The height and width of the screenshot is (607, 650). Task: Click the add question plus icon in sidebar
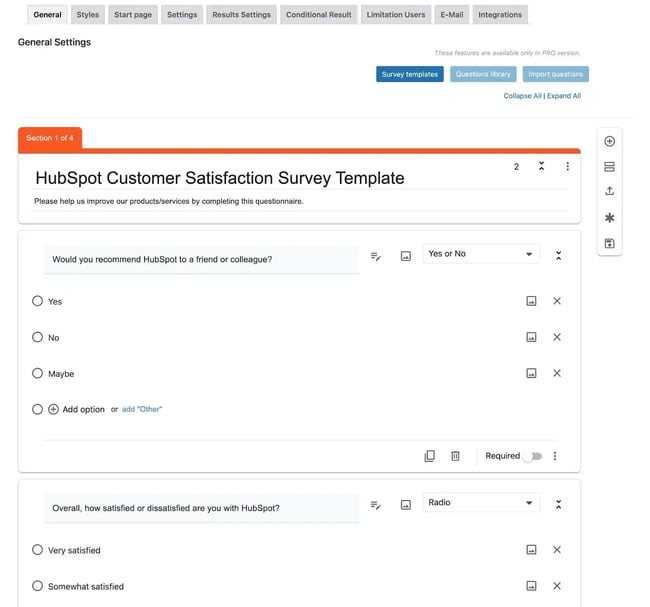tap(609, 141)
